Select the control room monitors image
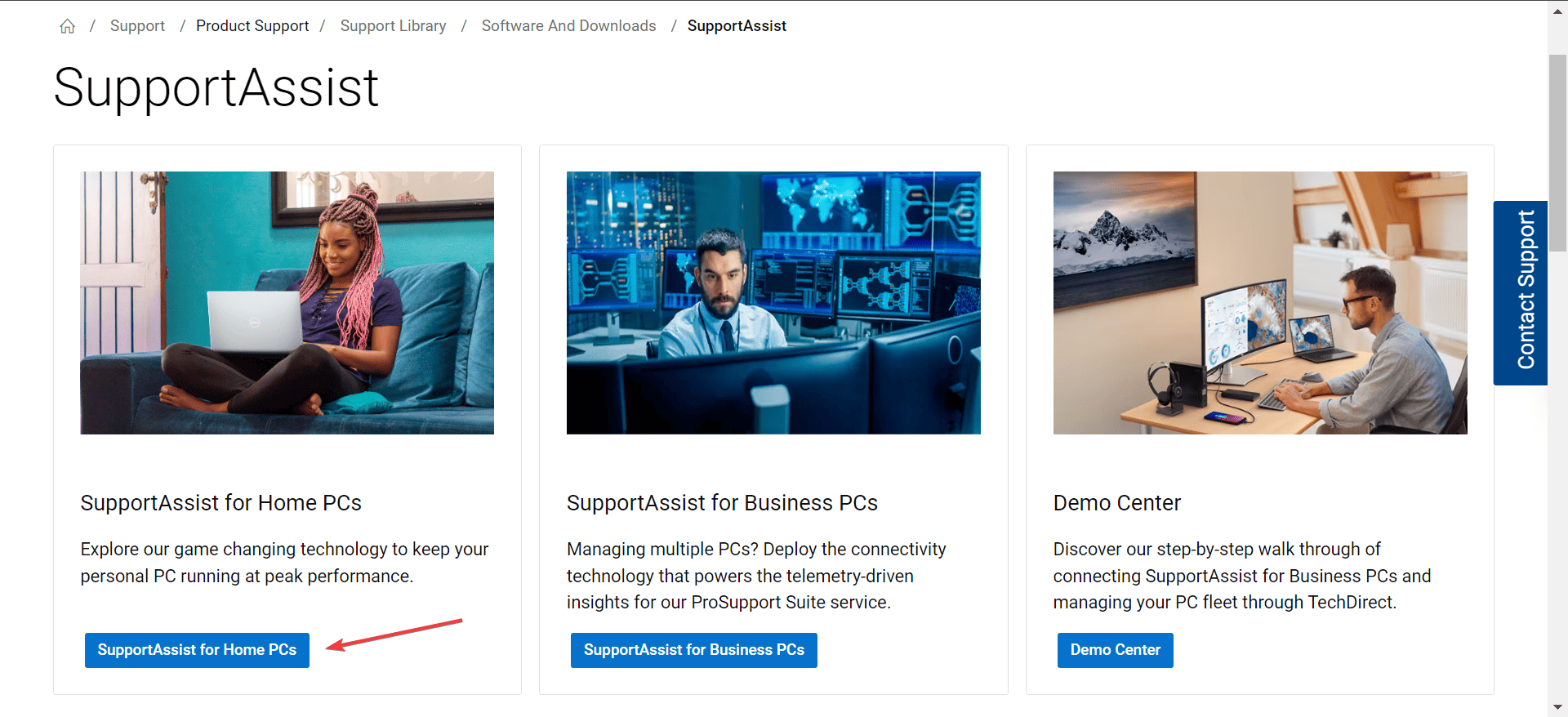 point(773,302)
